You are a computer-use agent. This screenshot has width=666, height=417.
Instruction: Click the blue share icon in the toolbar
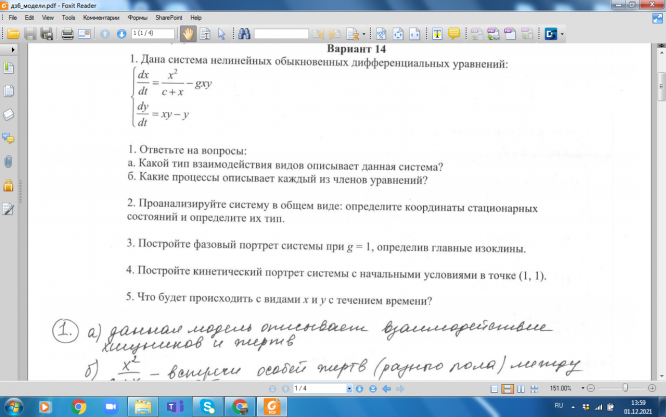pyautogui.click(x=551, y=34)
